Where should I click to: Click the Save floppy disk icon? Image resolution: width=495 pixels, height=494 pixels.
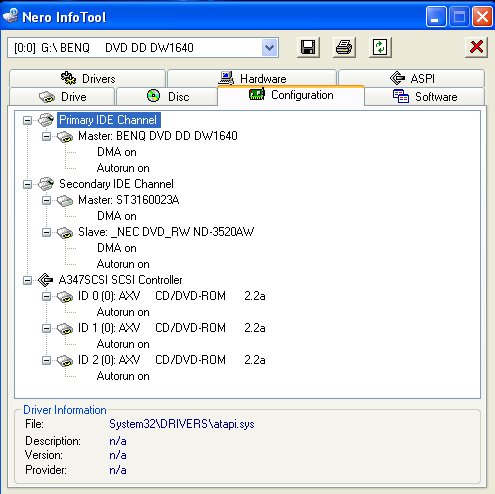pyautogui.click(x=308, y=47)
